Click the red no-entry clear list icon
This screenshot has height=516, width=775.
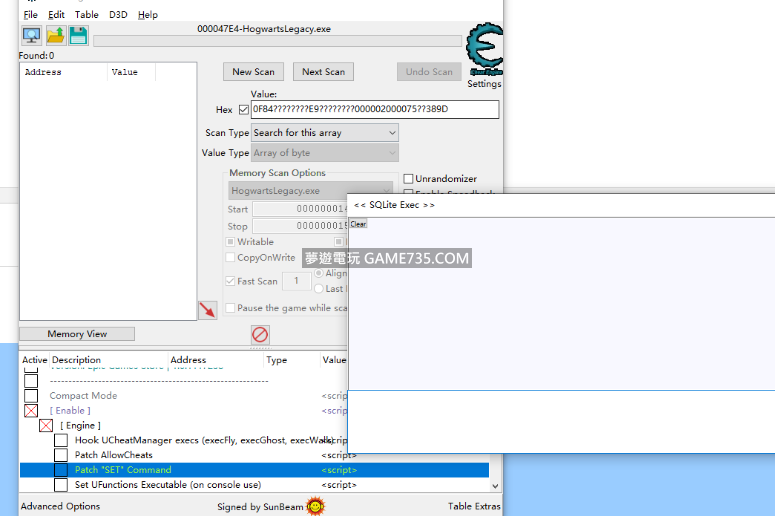pyautogui.click(x=260, y=335)
